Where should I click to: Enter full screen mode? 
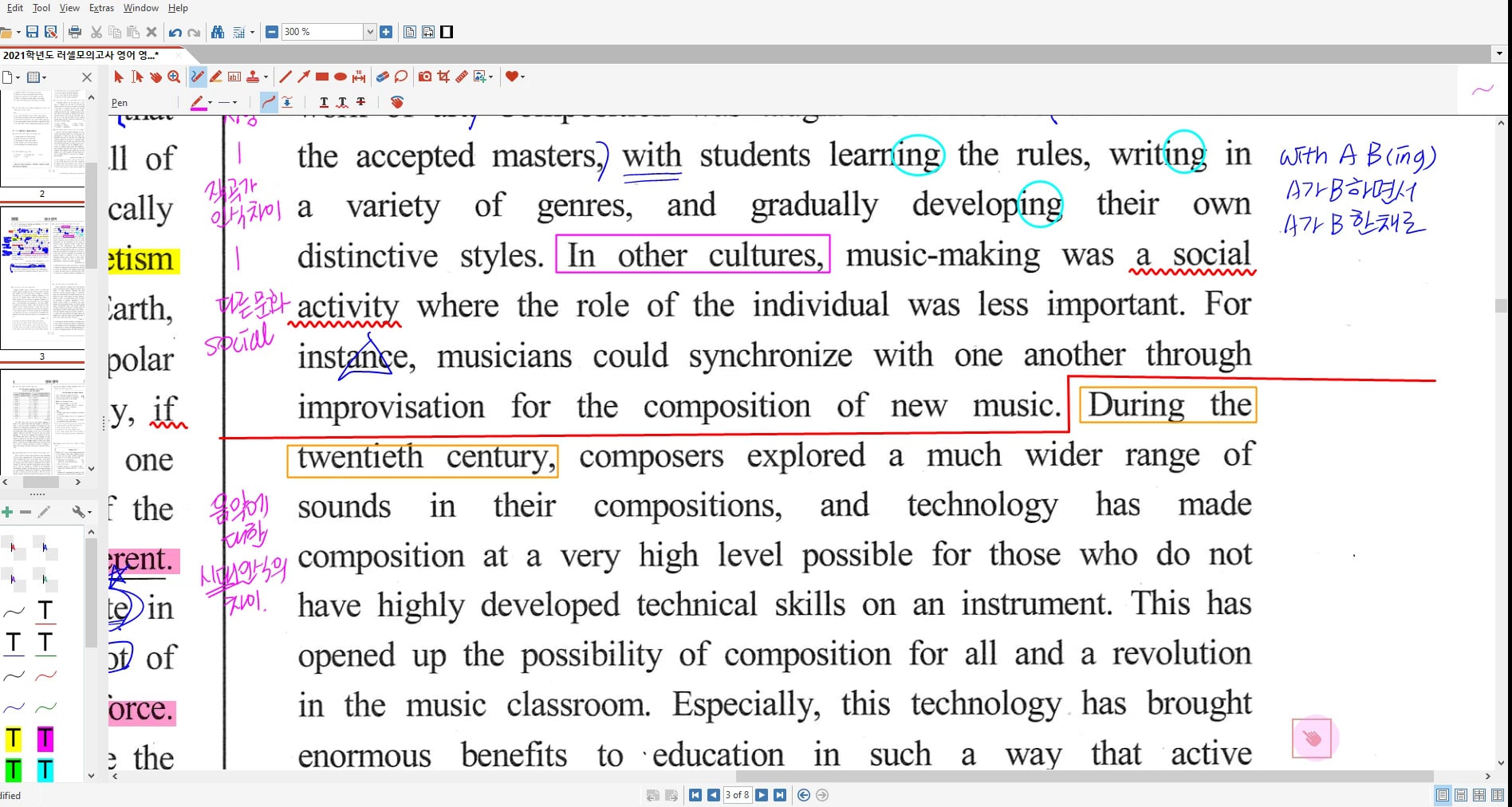447,32
